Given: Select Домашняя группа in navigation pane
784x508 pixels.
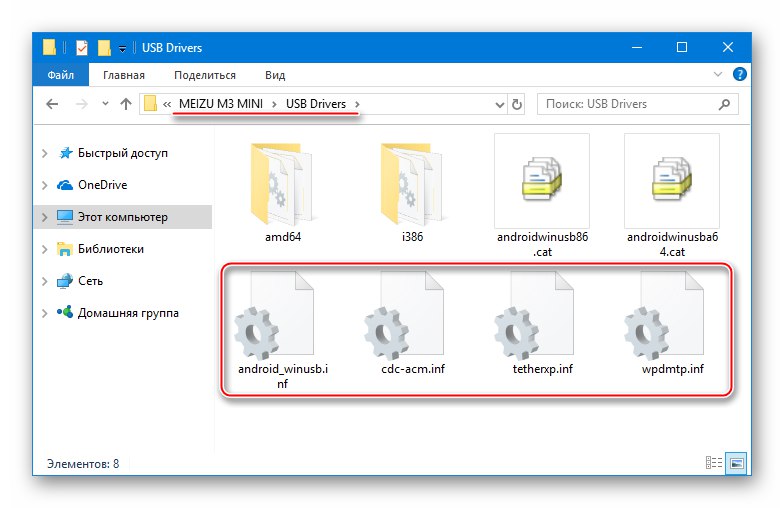Looking at the screenshot, I should point(128,313).
